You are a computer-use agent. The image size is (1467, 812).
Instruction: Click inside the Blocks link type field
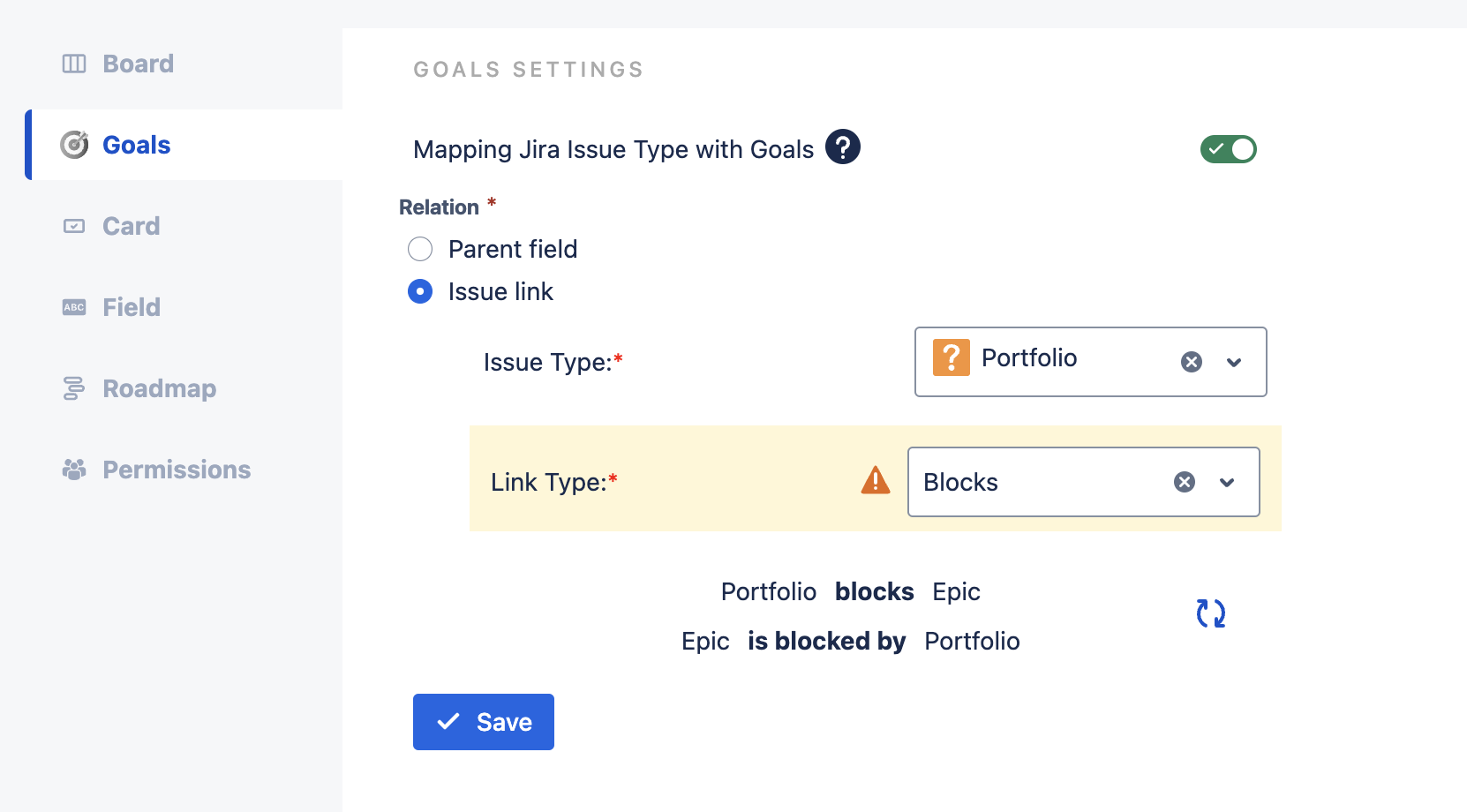(1033, 482)
